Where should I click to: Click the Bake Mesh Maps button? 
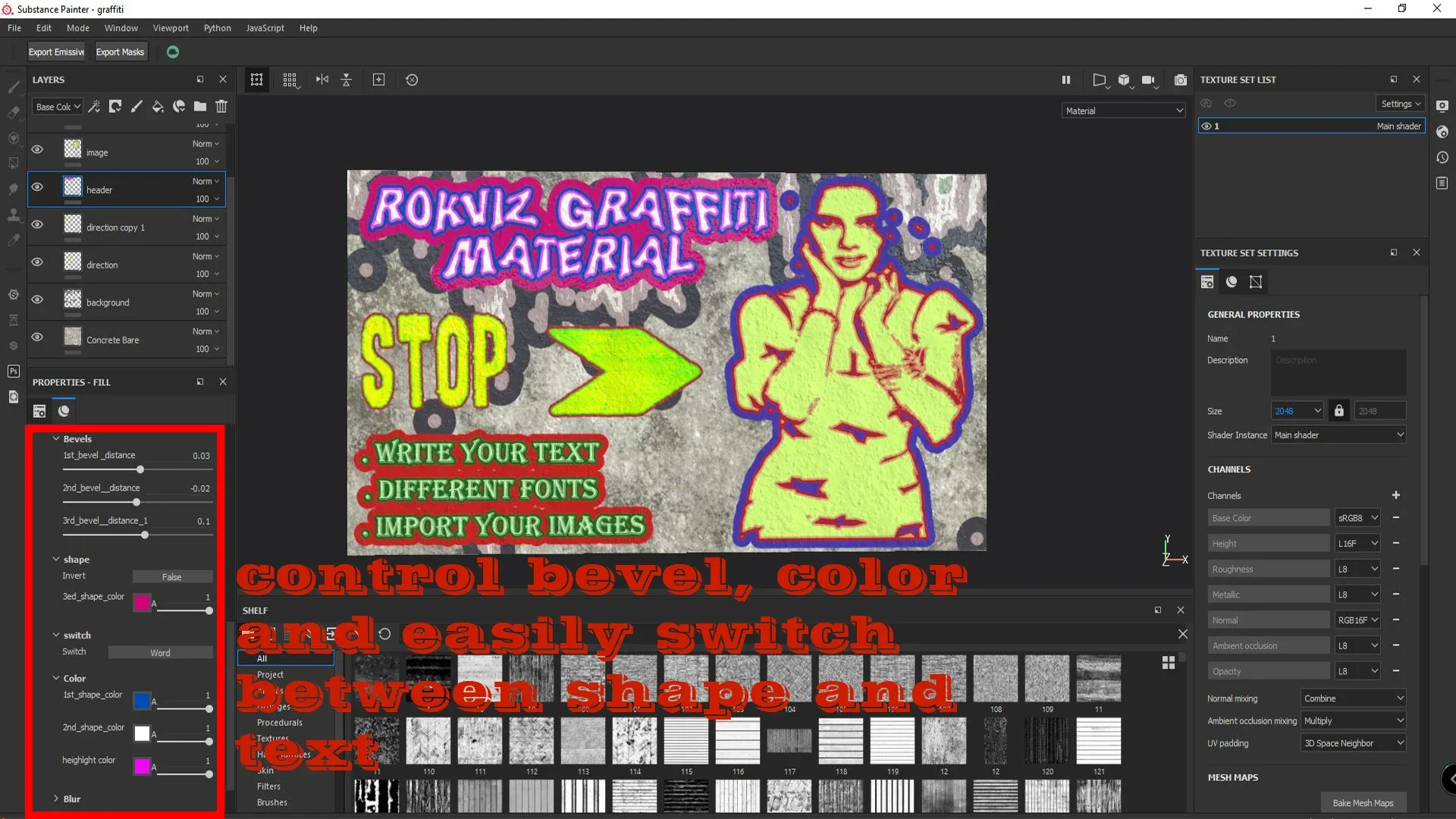tap(1363, 803)
